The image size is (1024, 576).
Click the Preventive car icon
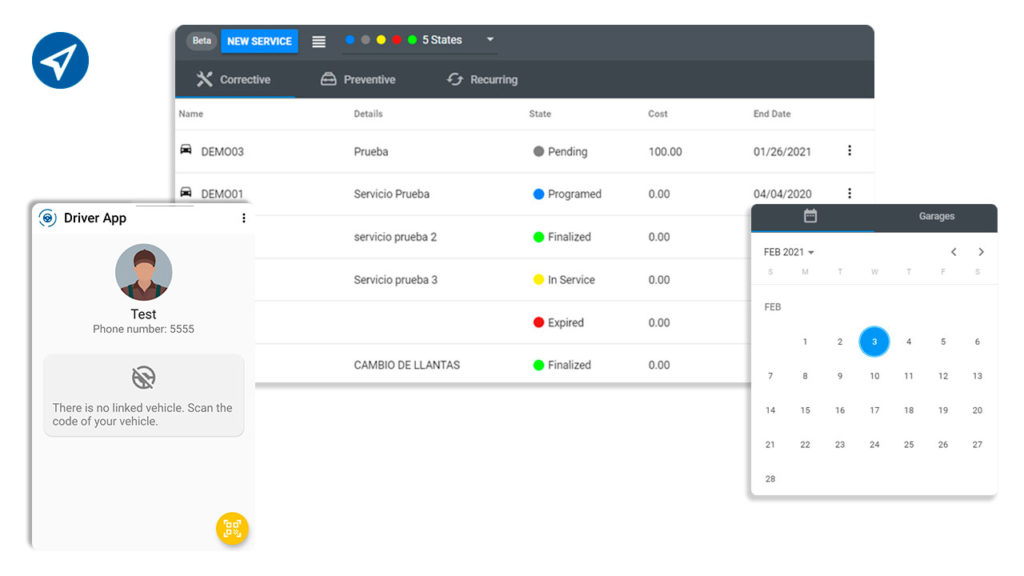(x=328, y=79)
